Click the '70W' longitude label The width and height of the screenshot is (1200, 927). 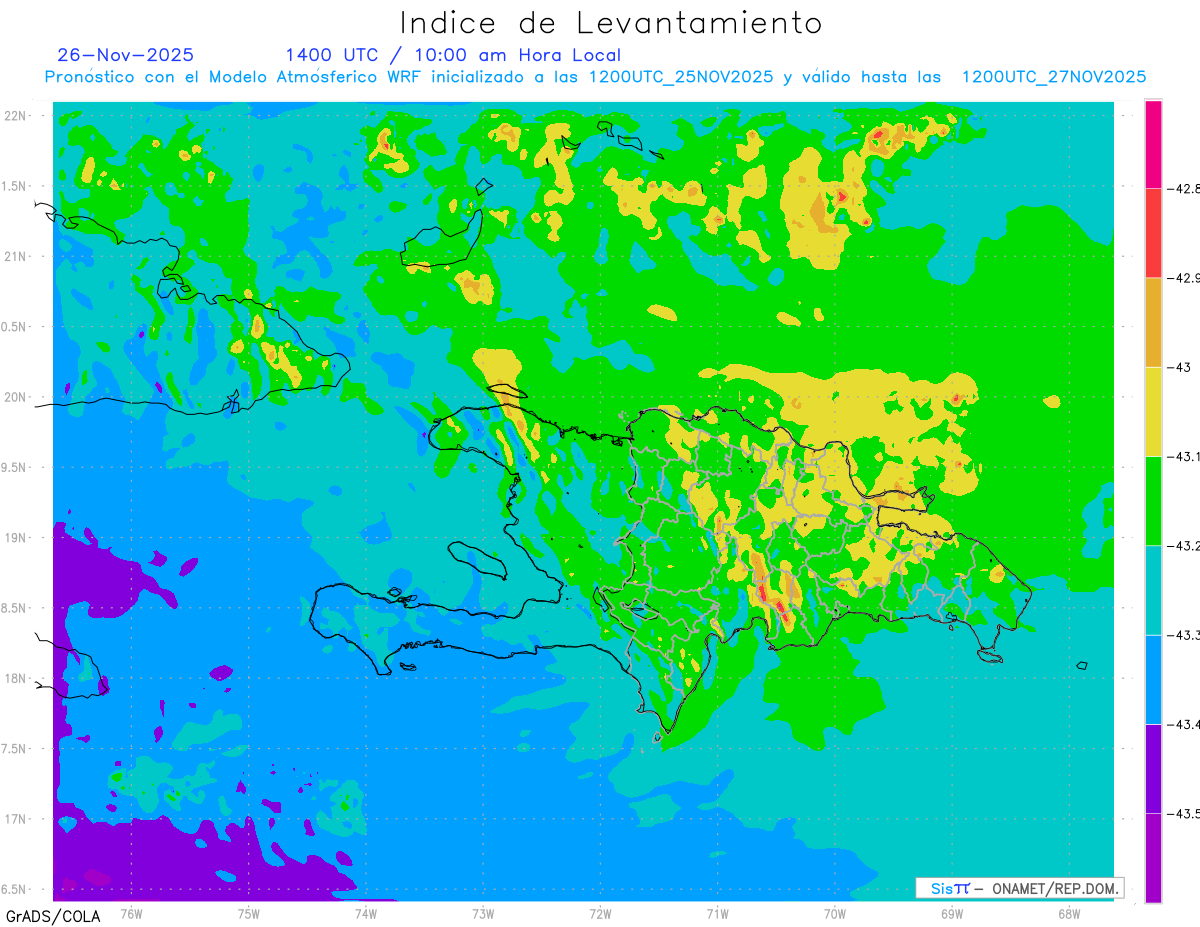click(835, 913)
